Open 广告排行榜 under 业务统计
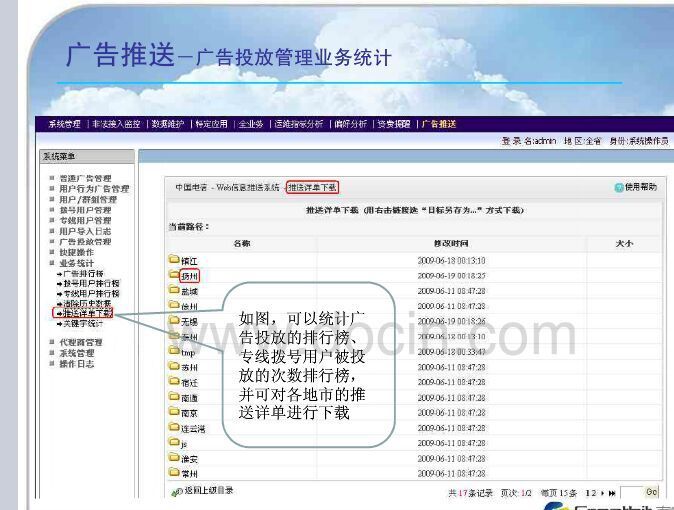This screenshot has height=510, width=674. 84,273
